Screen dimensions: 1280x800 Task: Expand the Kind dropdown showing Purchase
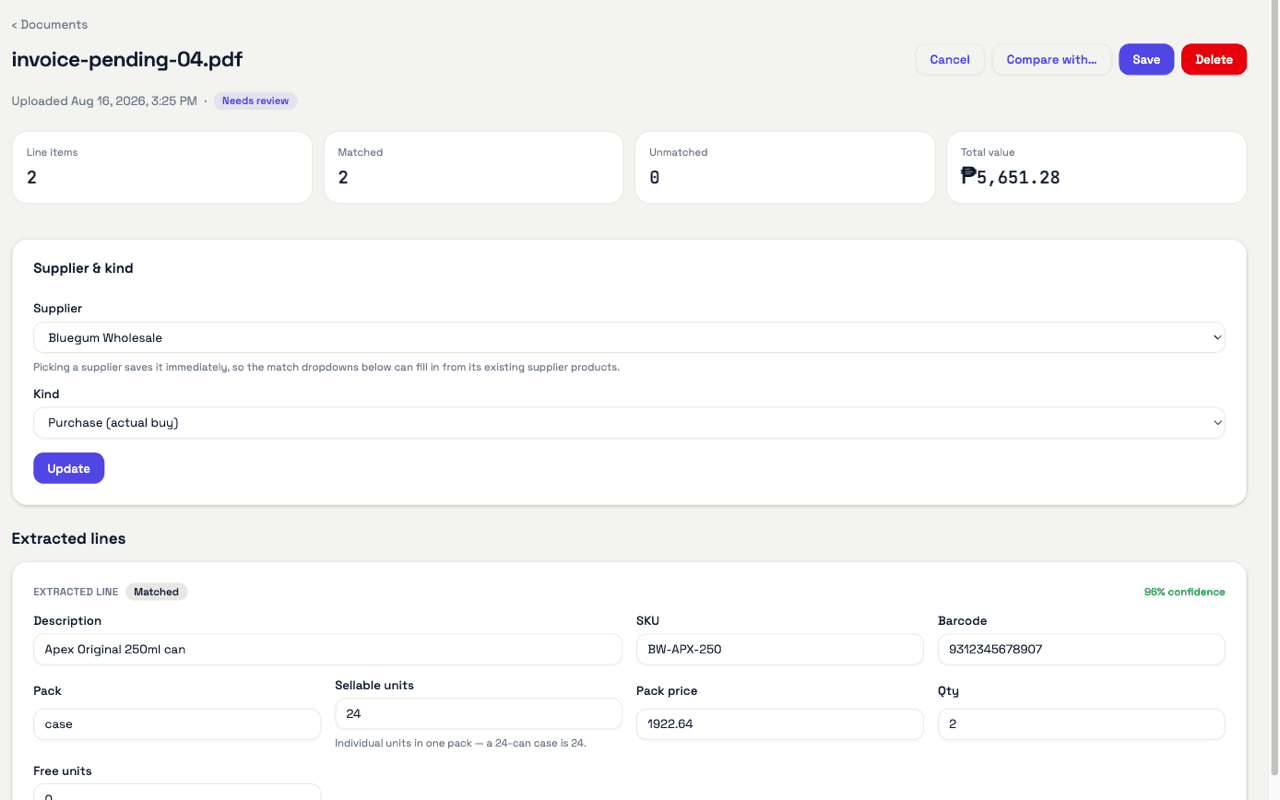629,423
